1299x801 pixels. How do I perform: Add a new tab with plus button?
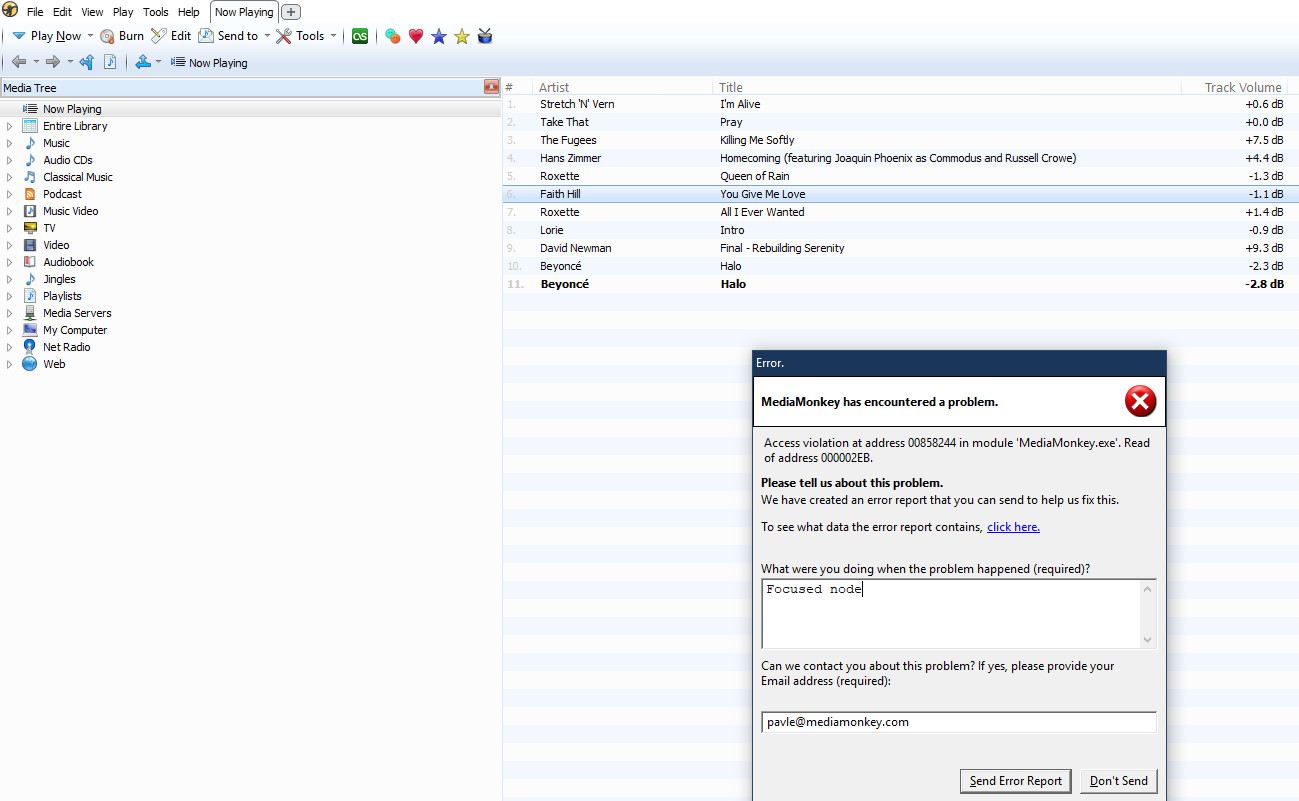291,12
